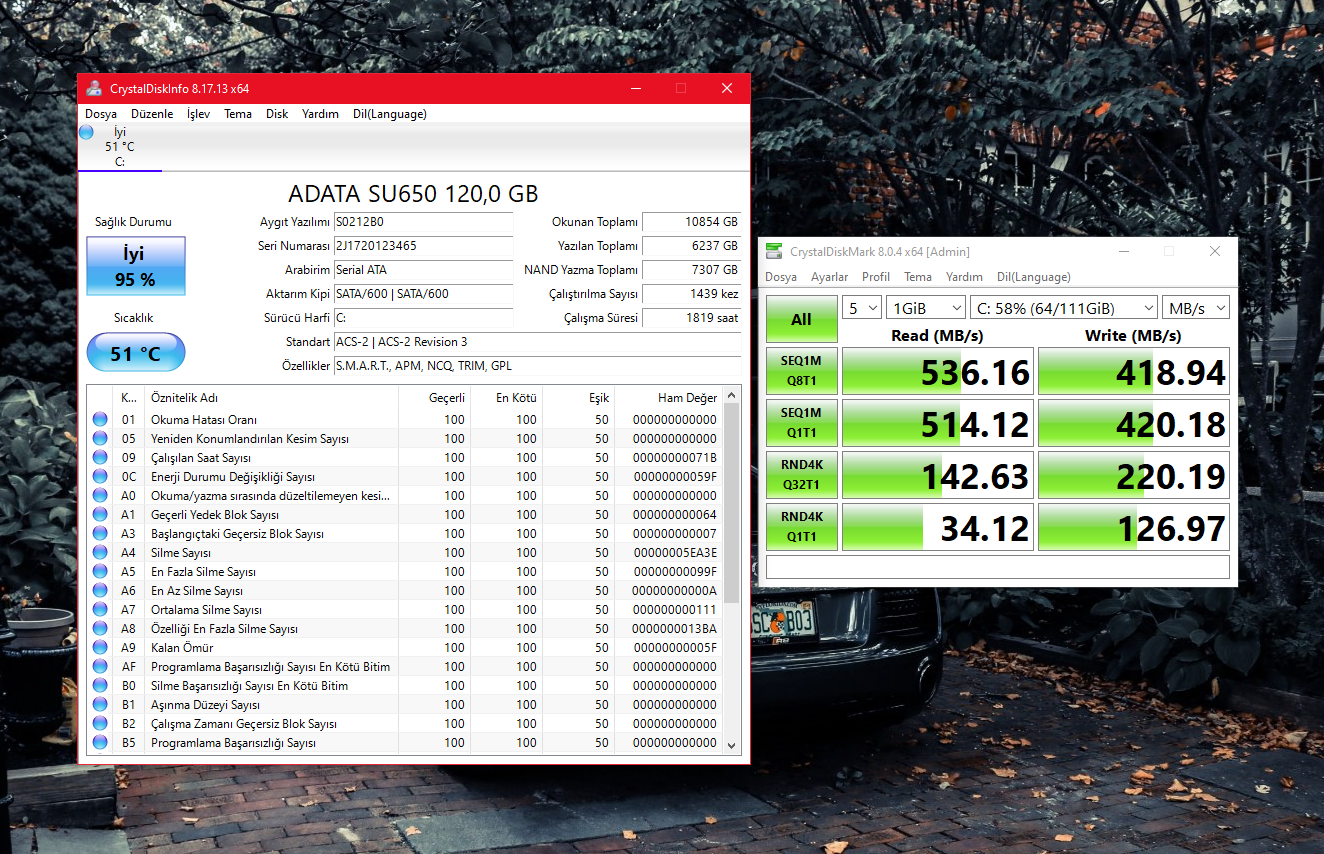Start the RND4K Q1T1 test
The height and width of the screenshot is (854, 1324).
point(802,527)
